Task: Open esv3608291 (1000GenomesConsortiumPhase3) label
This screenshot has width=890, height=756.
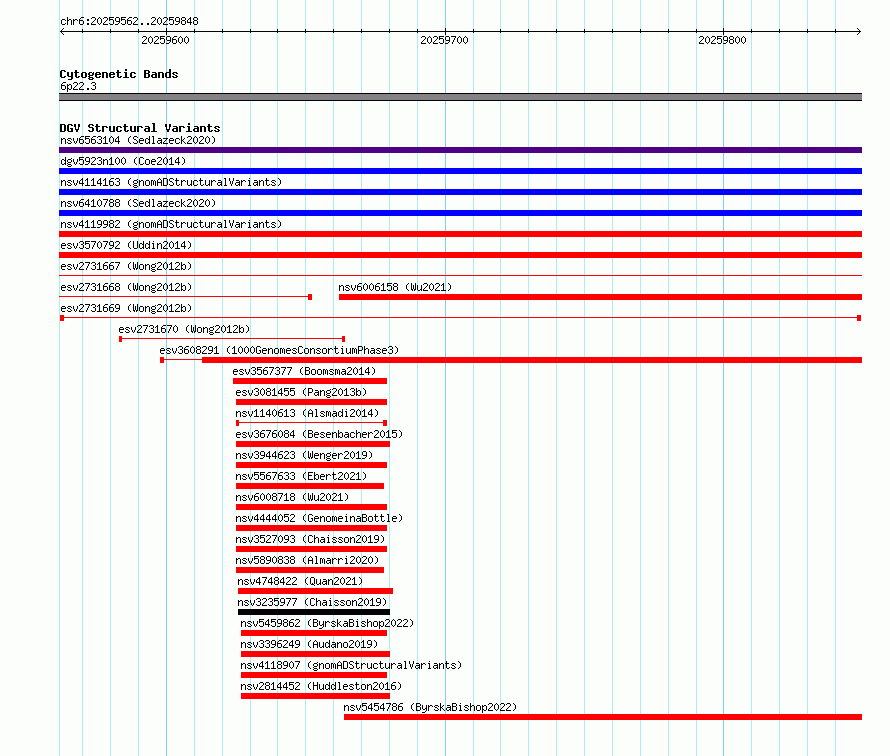Action: [279, 350]
